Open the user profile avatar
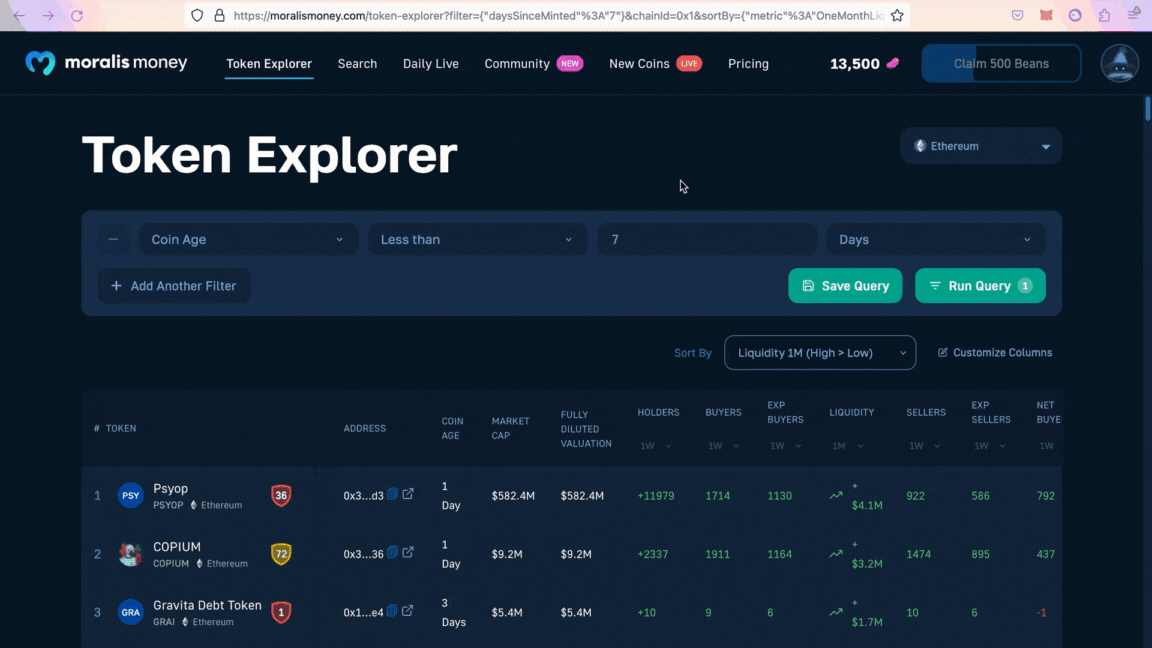 coord(1120,63)
